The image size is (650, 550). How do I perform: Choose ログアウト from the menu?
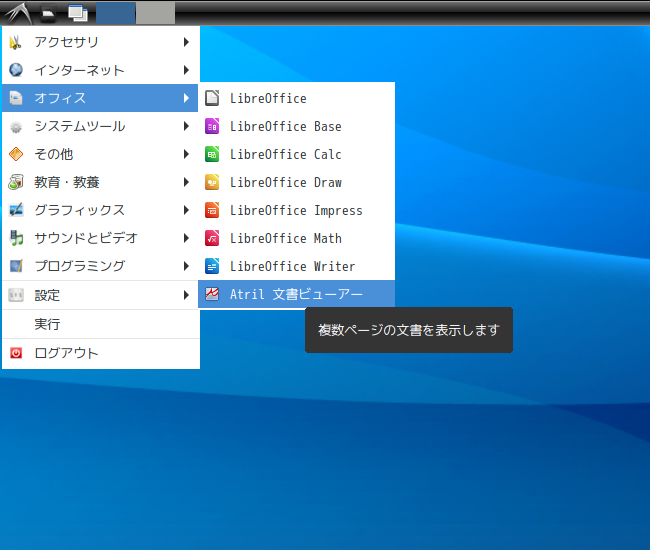pyautogui.click(x=101, y=353)
